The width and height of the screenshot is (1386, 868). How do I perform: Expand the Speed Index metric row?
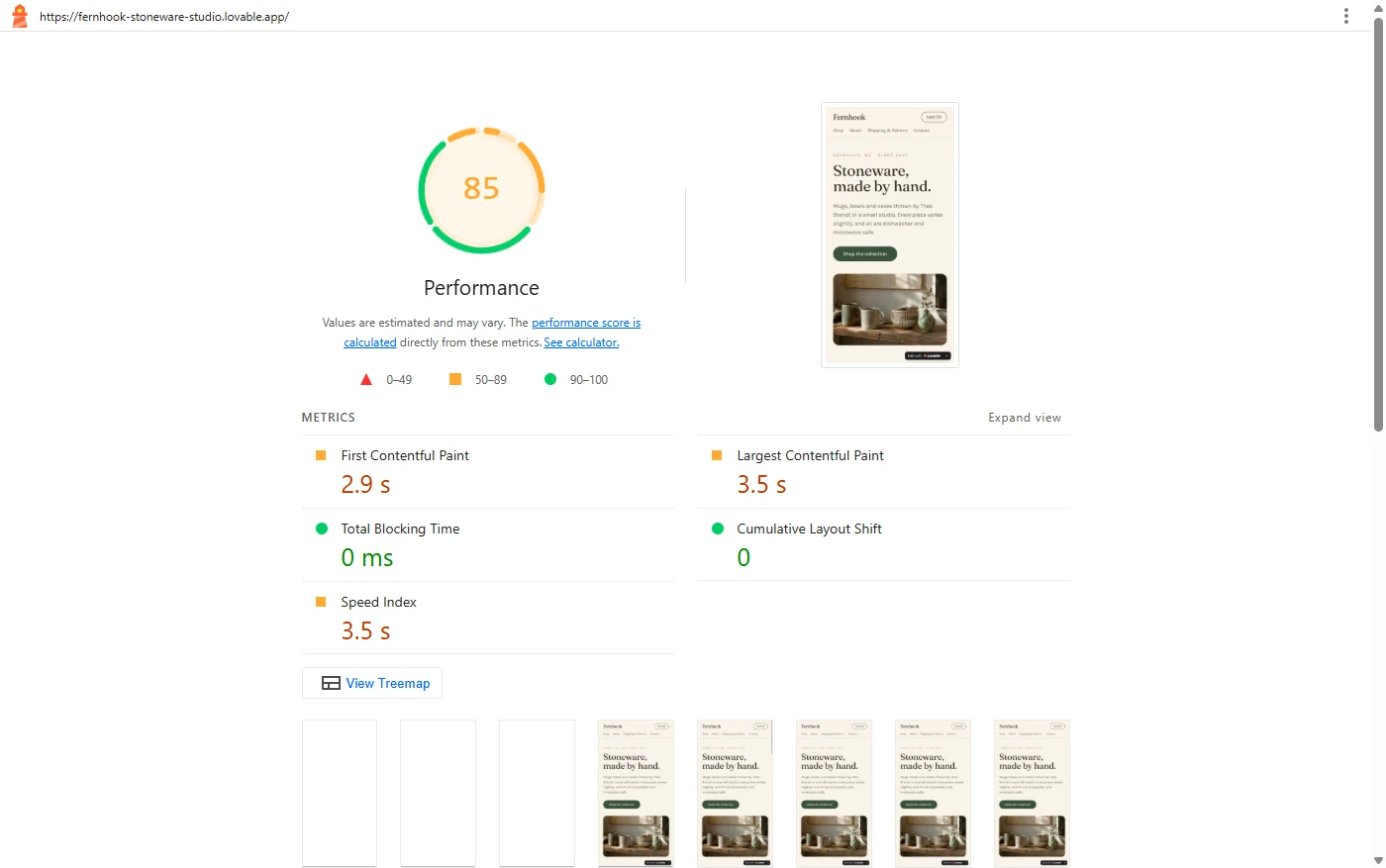[488, 618]
